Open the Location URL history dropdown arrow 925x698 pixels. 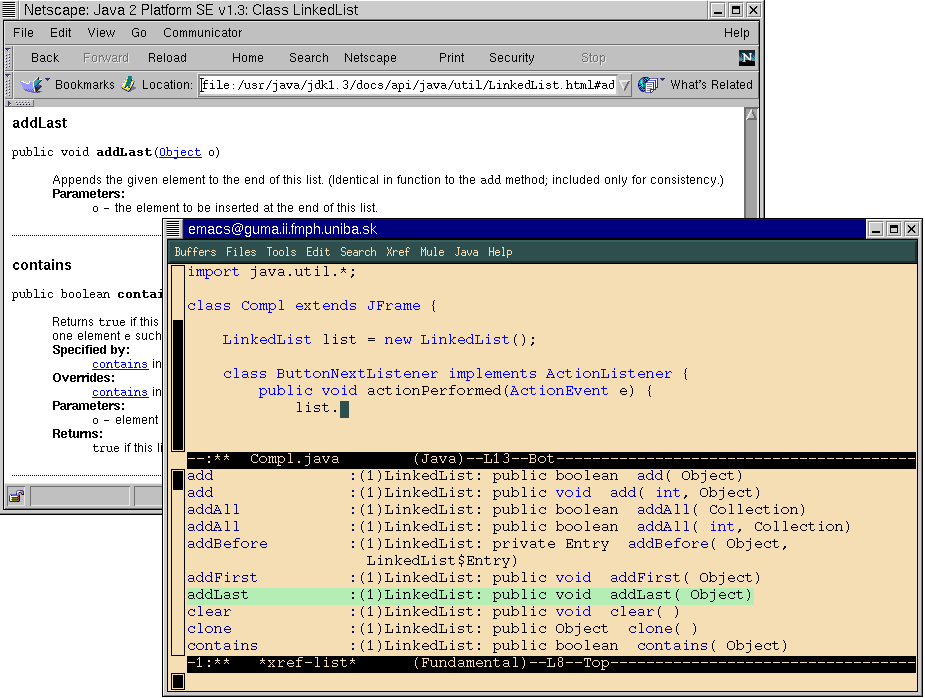click(x=625, y=86)
